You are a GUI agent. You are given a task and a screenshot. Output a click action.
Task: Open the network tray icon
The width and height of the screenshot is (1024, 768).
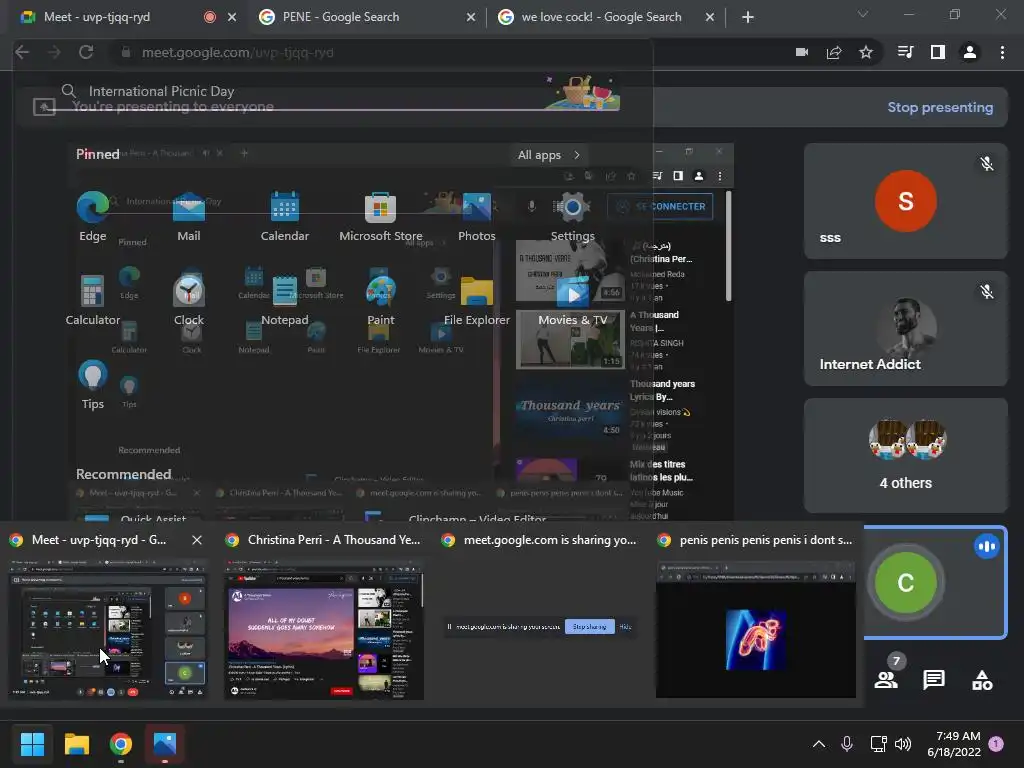click(x=878, y=744)
